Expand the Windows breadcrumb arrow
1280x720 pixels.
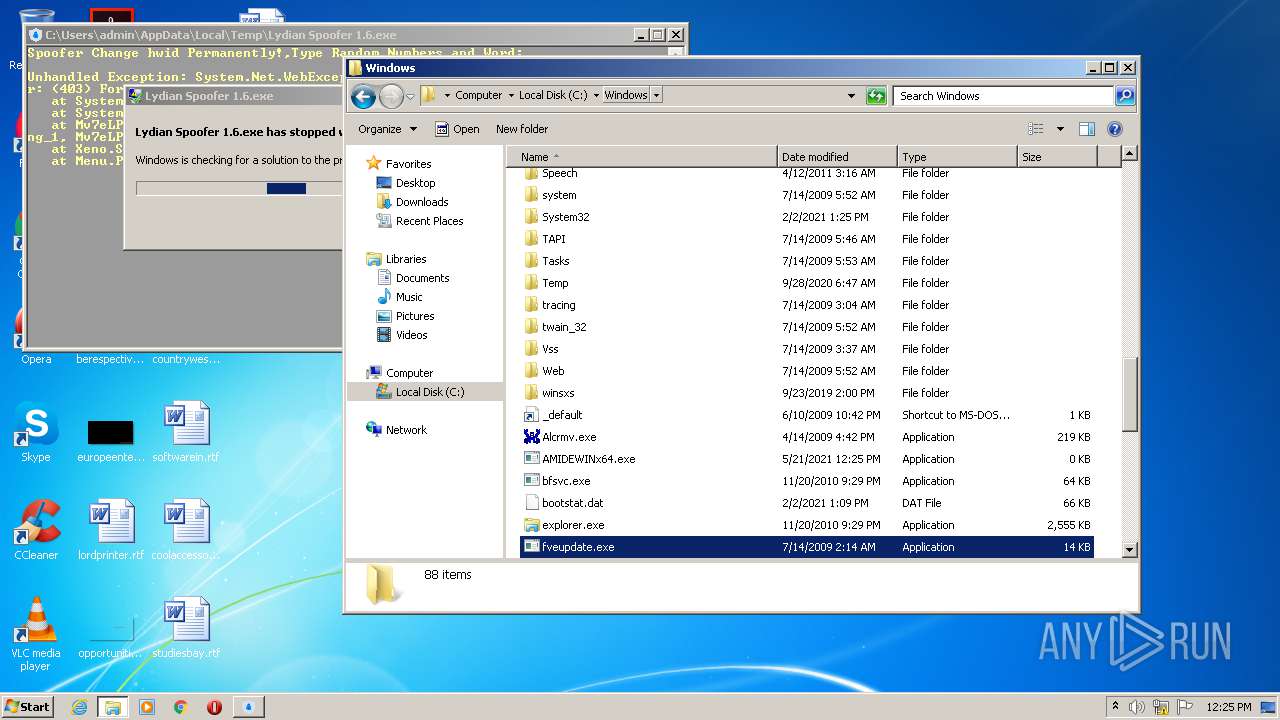[657, 96]
